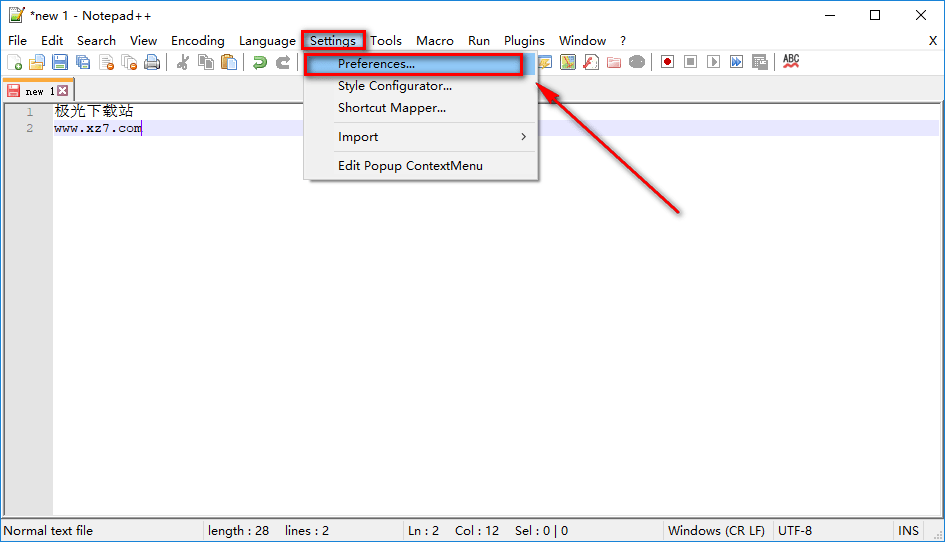Open the Plugins menu
The image size is (945, 542).
(x=524, y=41)
